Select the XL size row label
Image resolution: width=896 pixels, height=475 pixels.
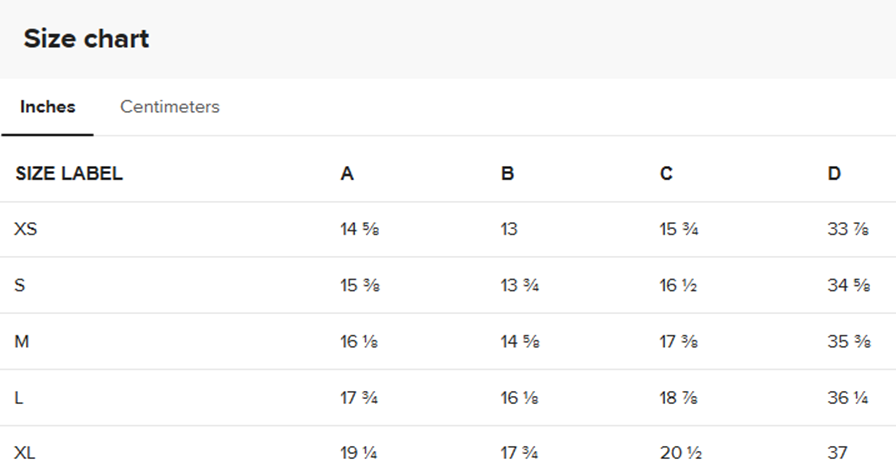click(25, 453)
